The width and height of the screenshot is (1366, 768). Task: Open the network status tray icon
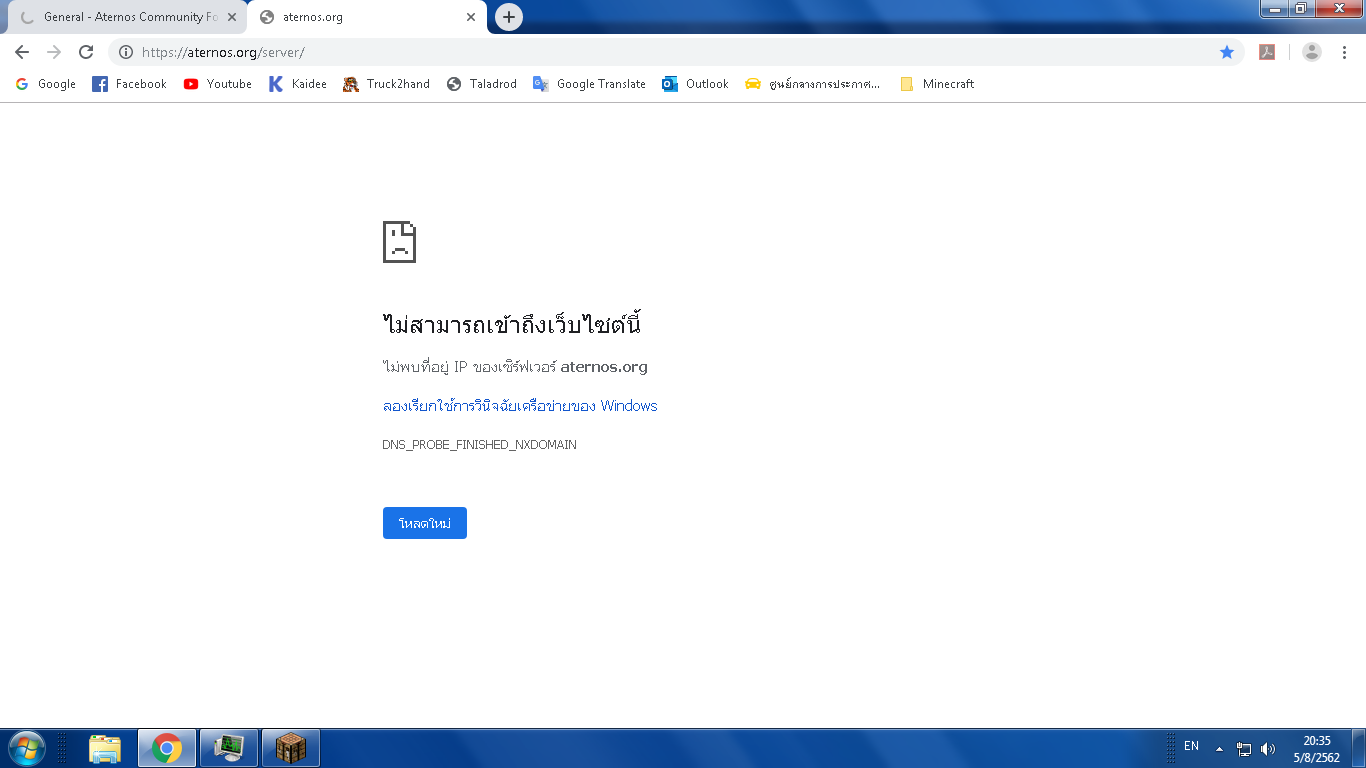click(x=1244, y=748)
